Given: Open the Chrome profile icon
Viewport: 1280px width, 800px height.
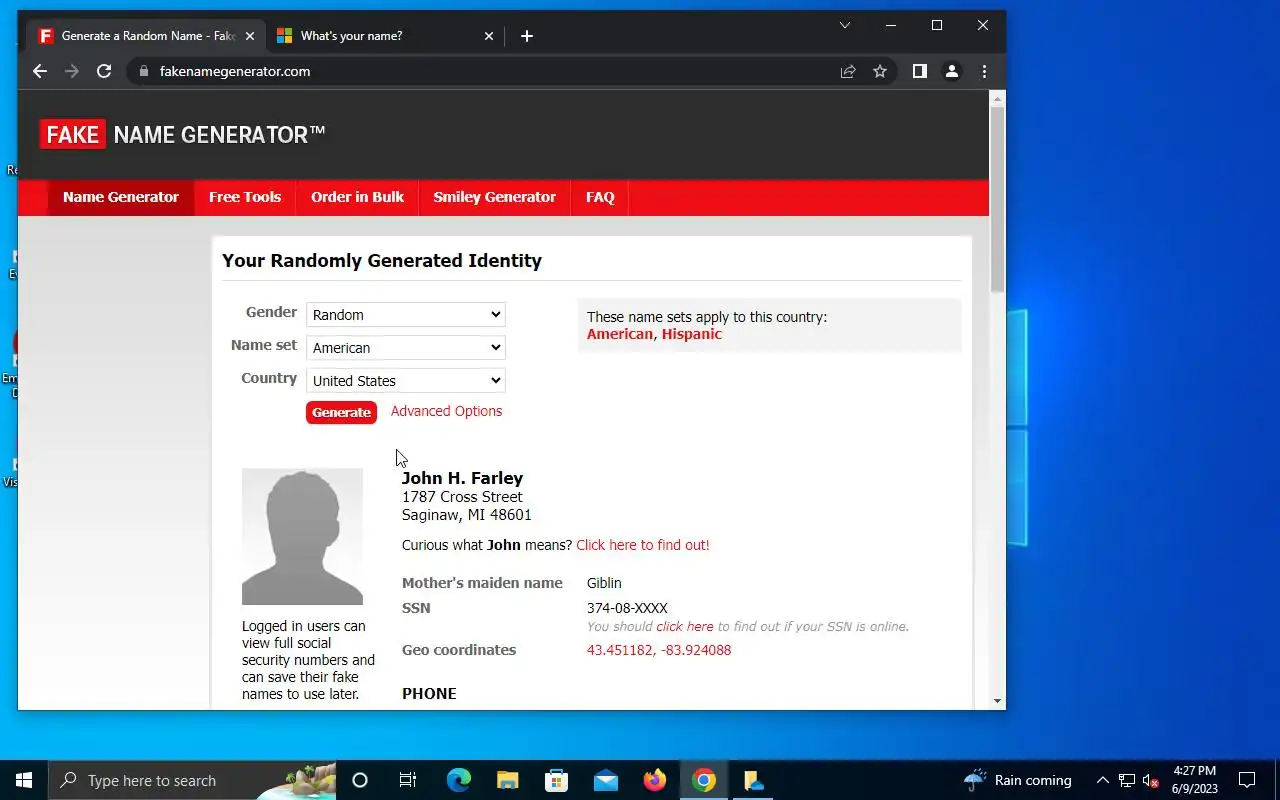Looking at the screenshot, I should click(952, 71).
